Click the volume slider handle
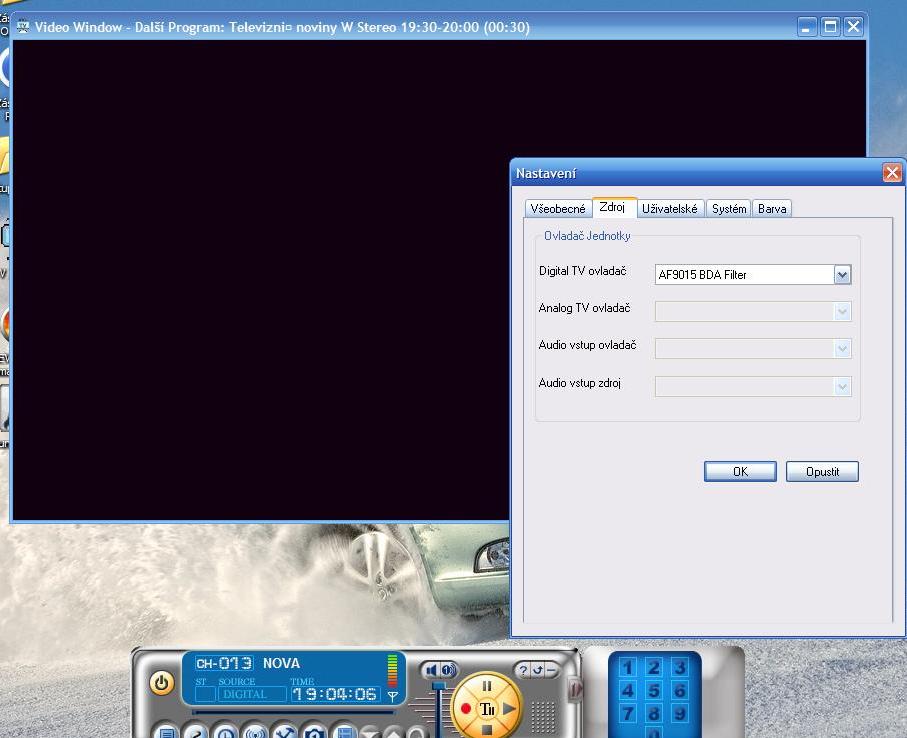Viewport: 907px width, 738px height. tap(439, 685)
